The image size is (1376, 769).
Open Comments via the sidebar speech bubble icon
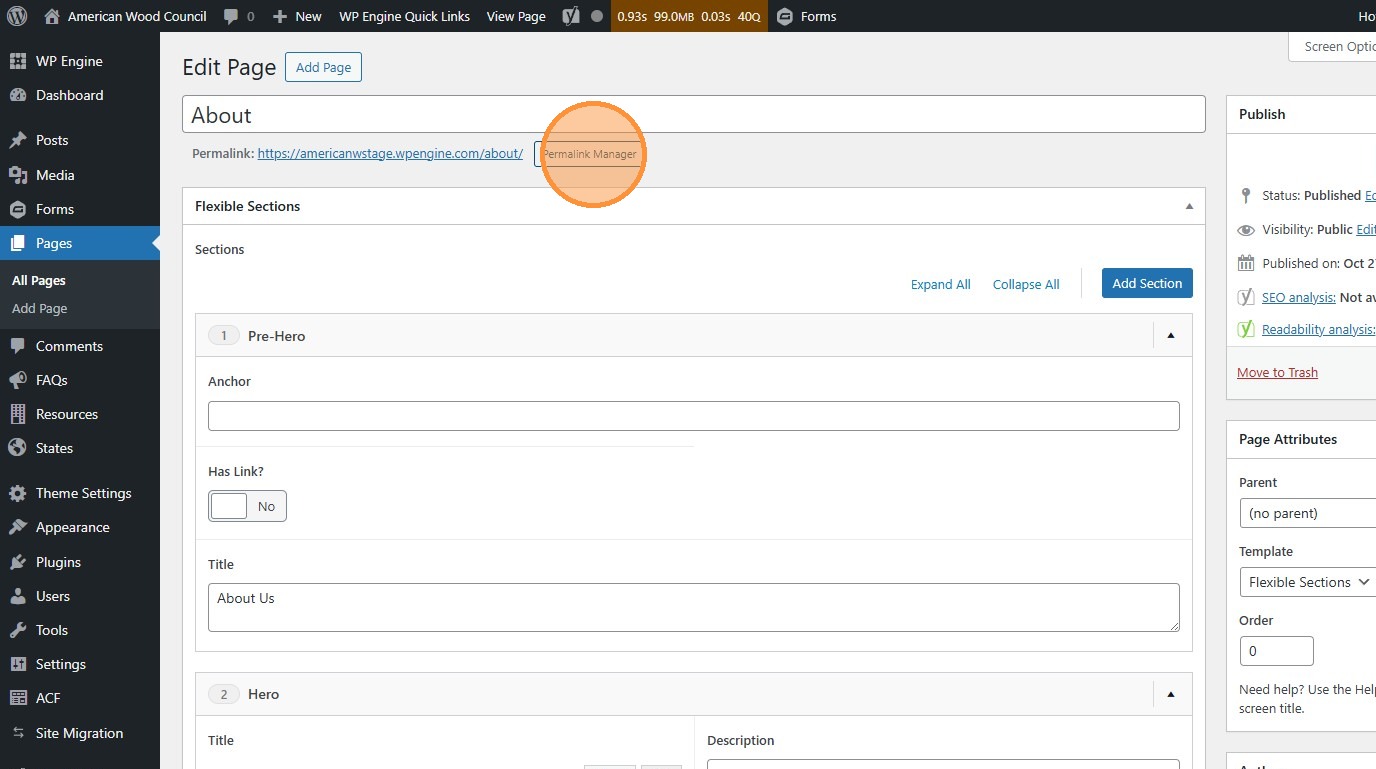(17, 346)
